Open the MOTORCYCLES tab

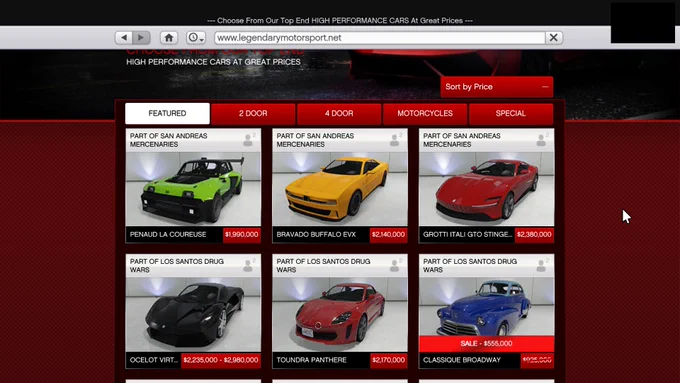point(425,113)
